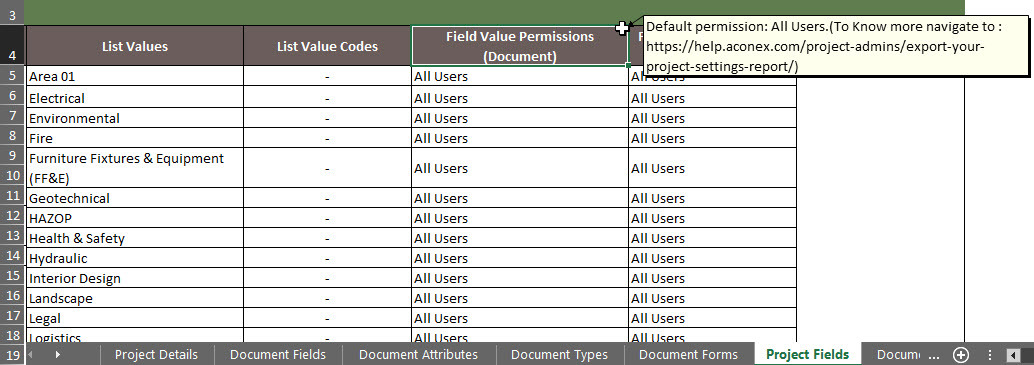The height and width of the screenshot is (365, 1034).
Task: Click horizontal scrollbar left arrow
Action: point(1012,355)
